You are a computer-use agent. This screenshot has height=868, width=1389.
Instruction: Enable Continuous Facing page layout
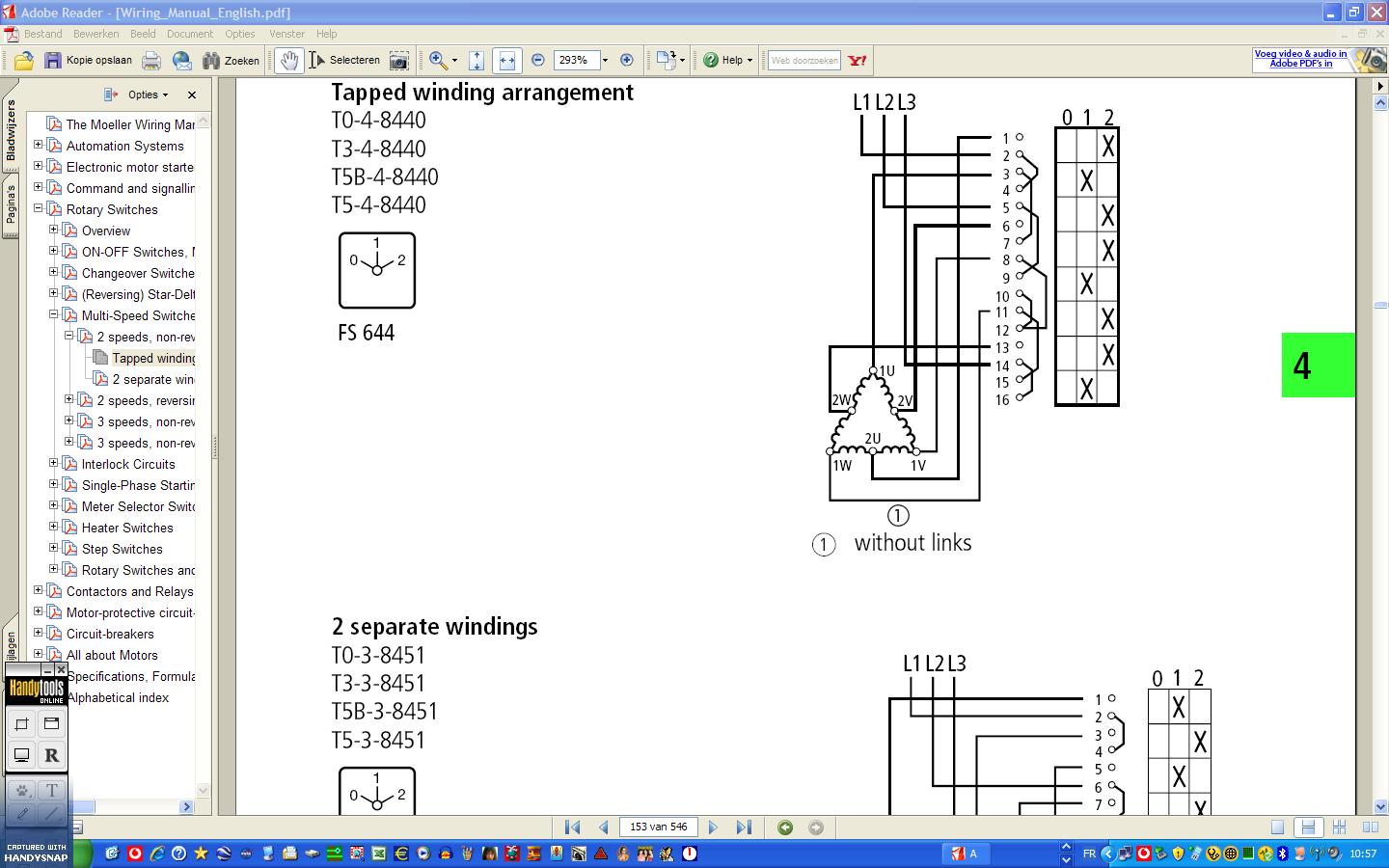[x=1339, y=827]
